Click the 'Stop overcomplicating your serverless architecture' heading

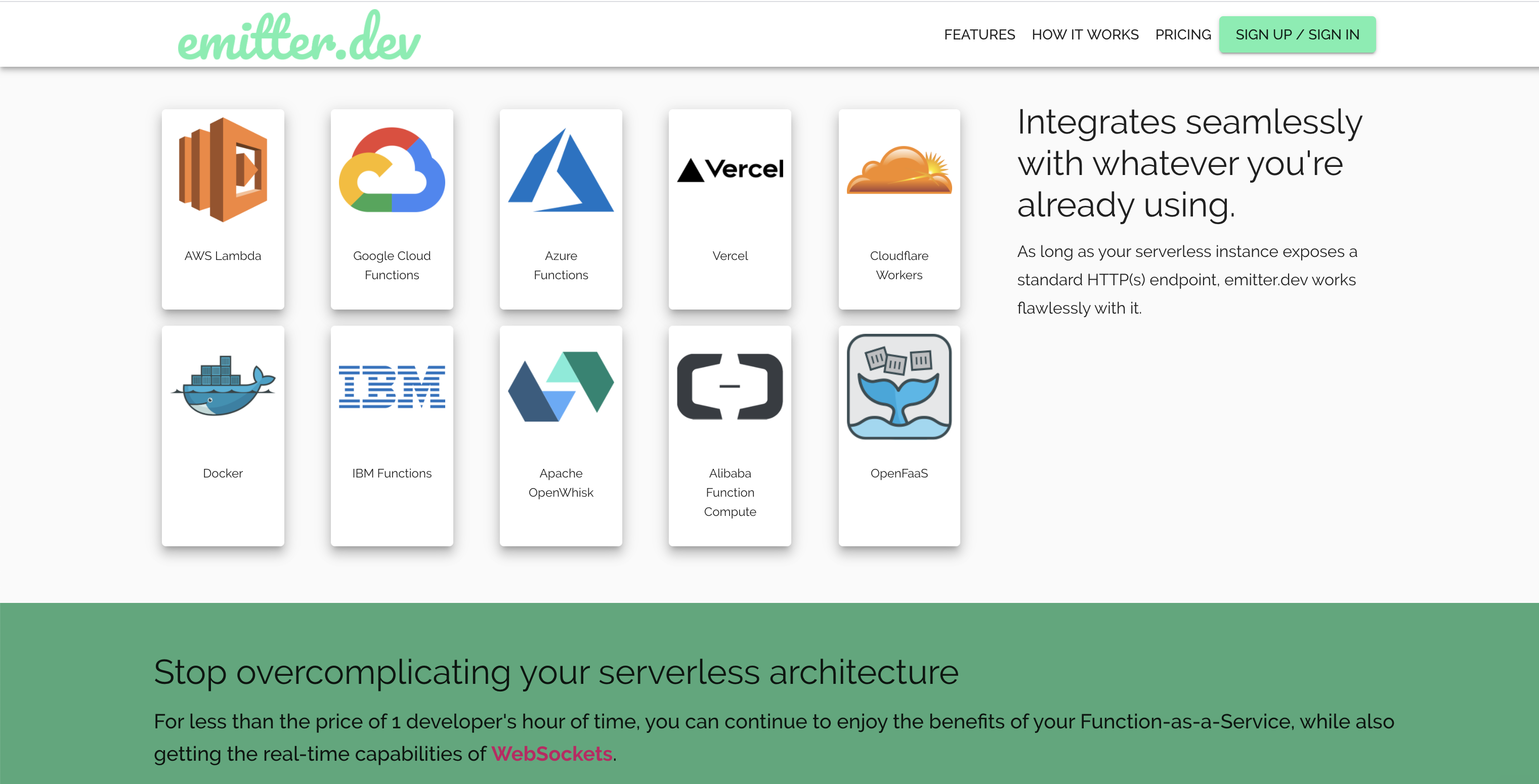click(x=556, y=672)
